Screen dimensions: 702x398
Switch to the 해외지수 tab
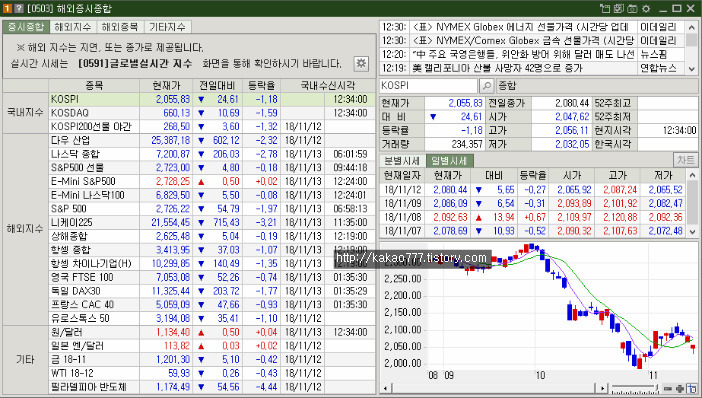coord(73,27)
